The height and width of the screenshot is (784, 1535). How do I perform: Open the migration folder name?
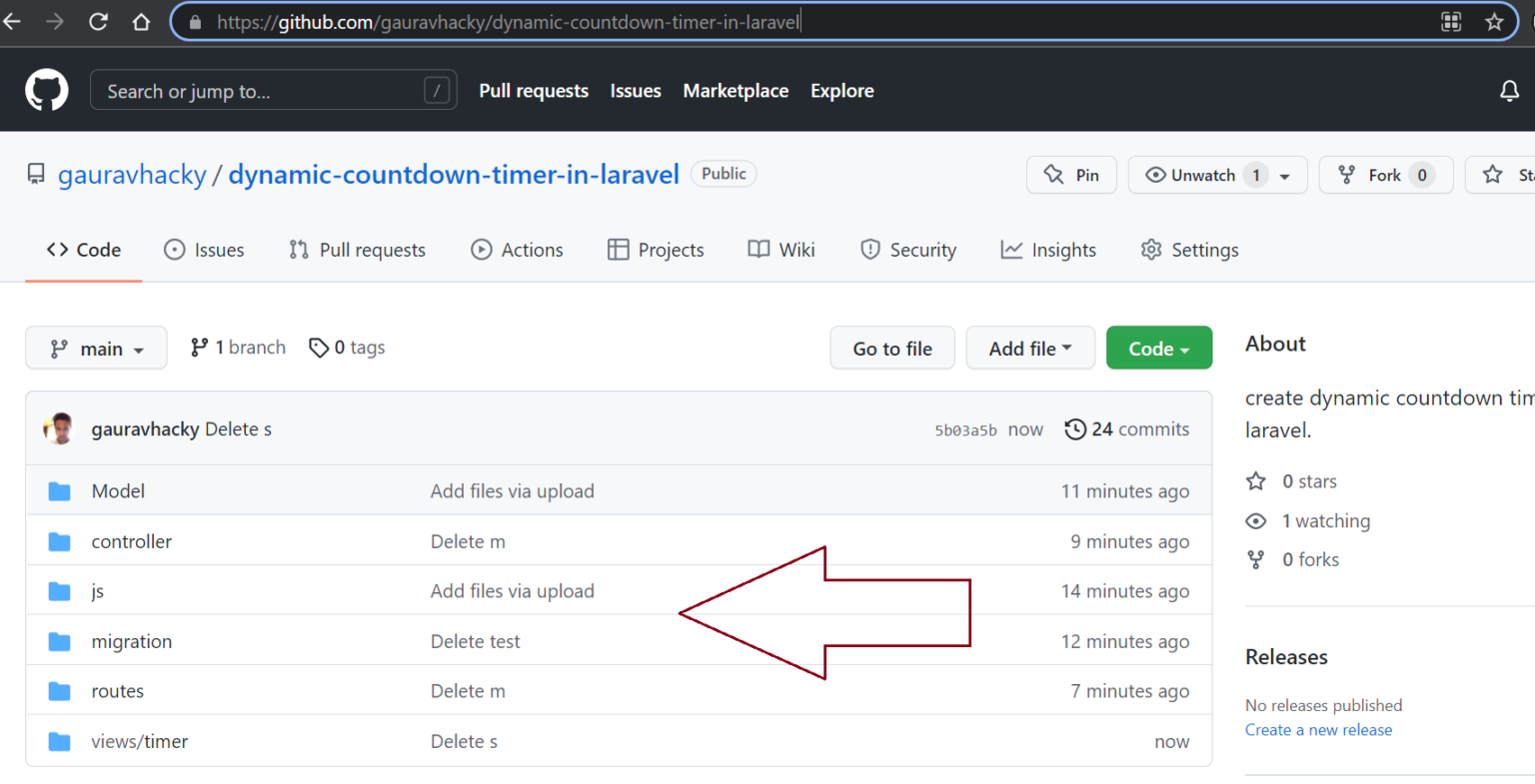click(x=131, y=641)
